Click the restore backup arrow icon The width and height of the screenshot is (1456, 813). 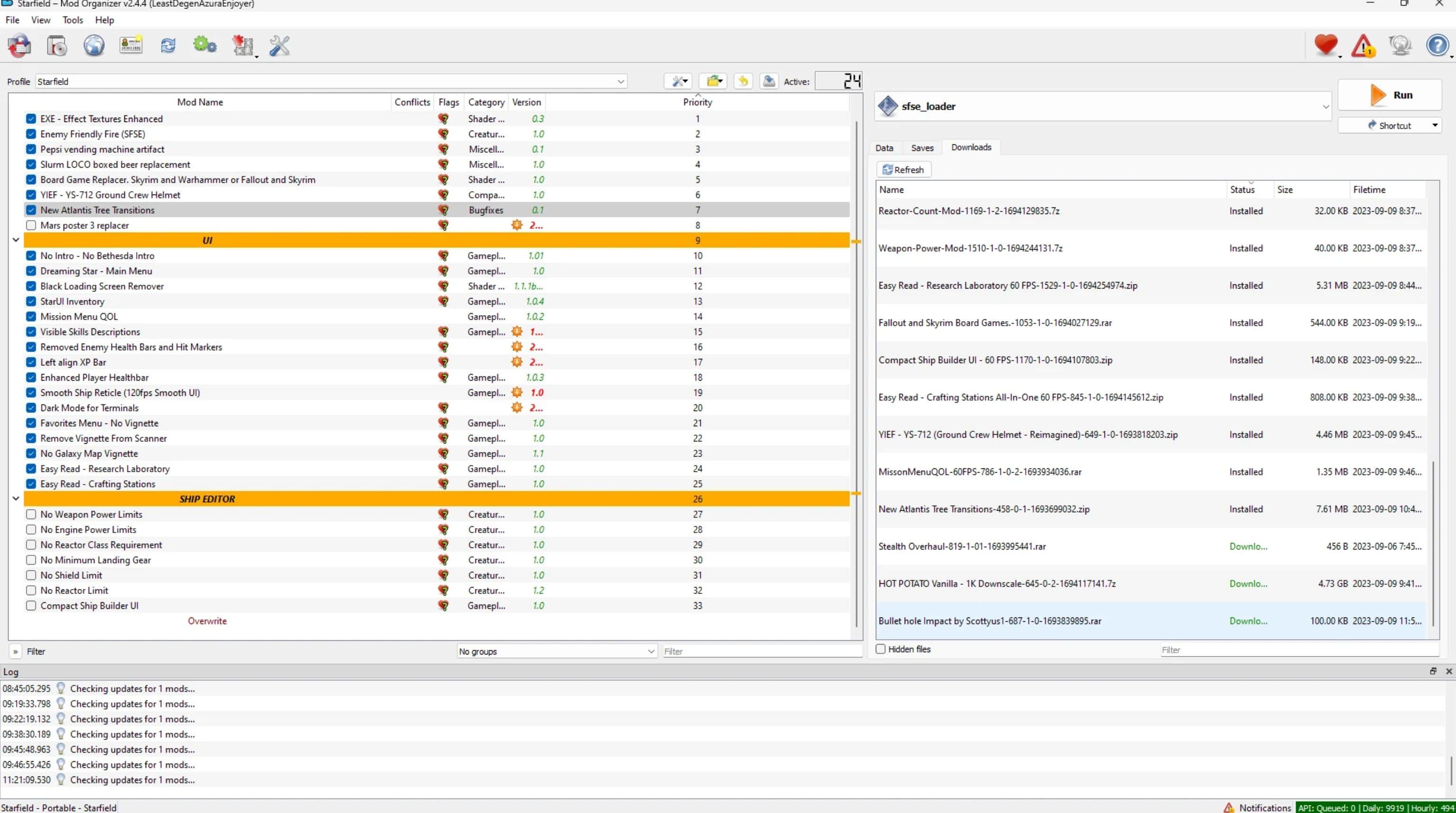(742, 82)
